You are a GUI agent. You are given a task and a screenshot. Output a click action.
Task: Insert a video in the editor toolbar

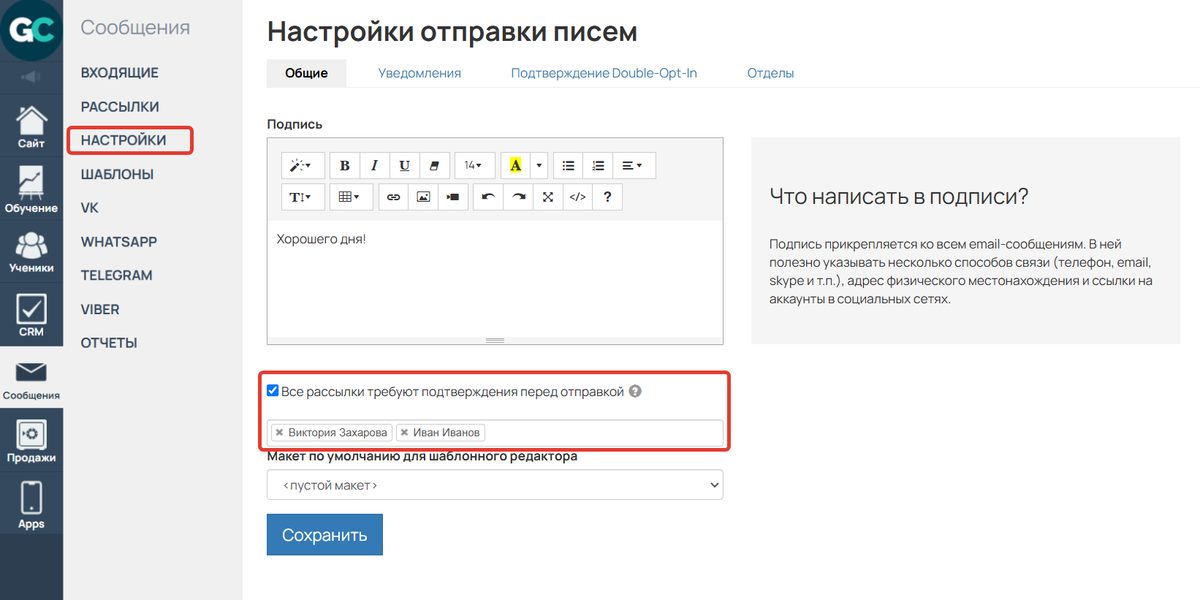(x=452, y=196)
